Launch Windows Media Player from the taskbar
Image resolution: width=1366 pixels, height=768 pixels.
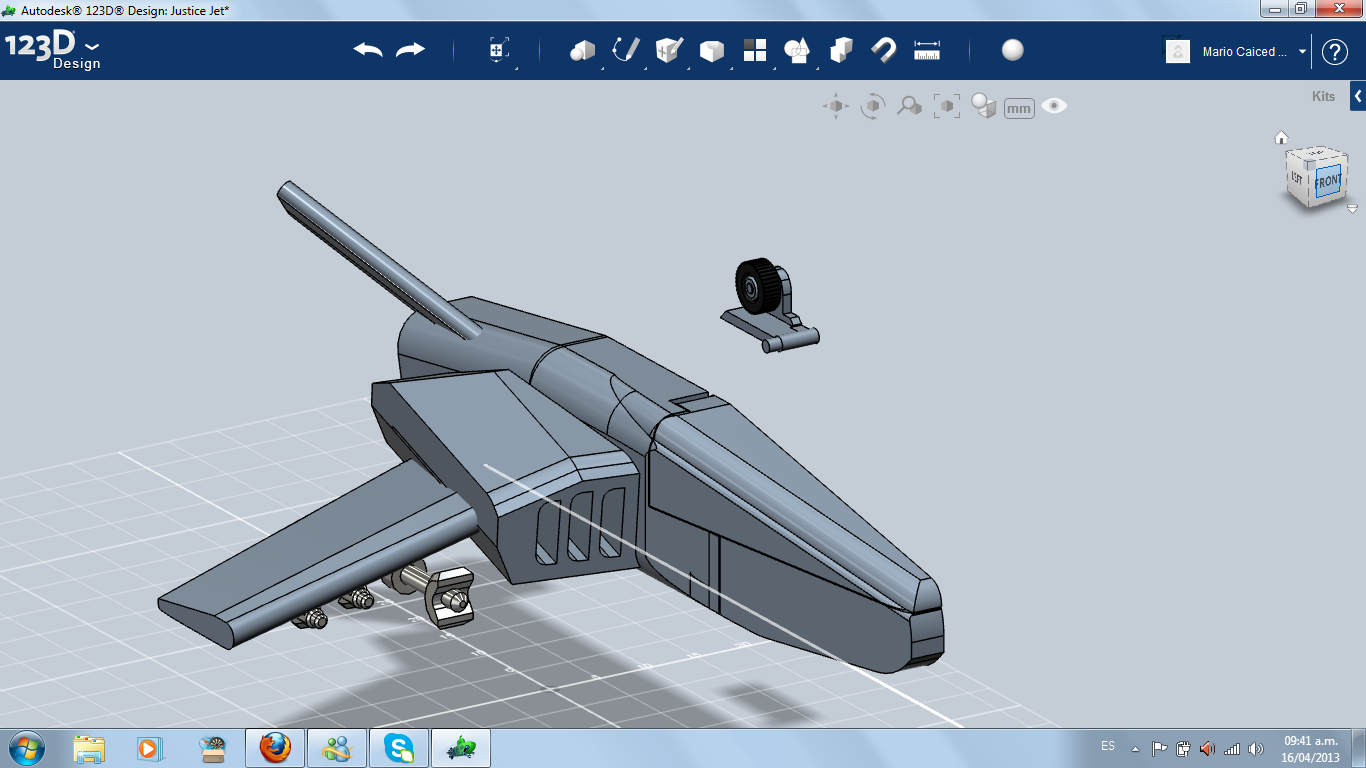coord(149,748)
